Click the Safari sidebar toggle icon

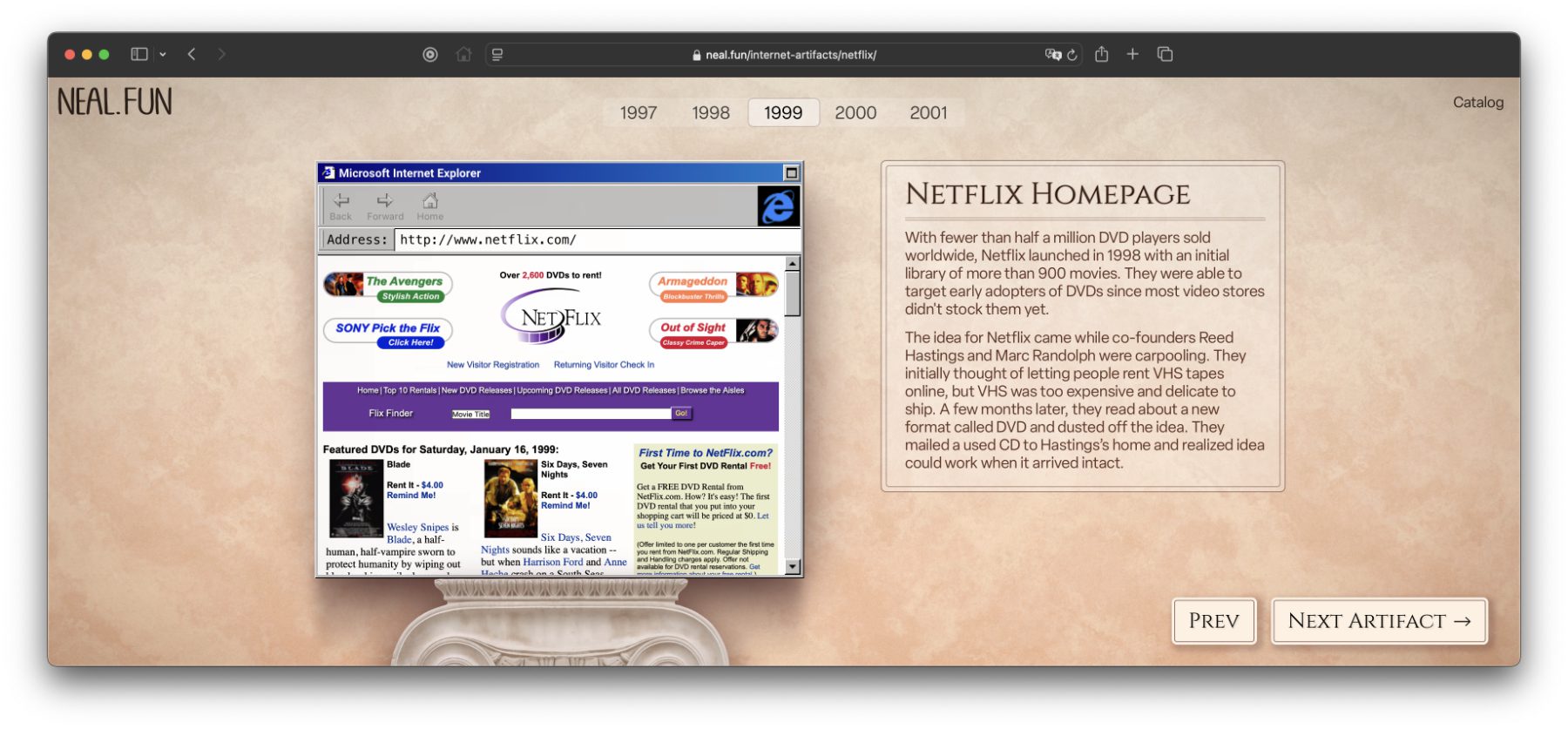tap(139, 54)
